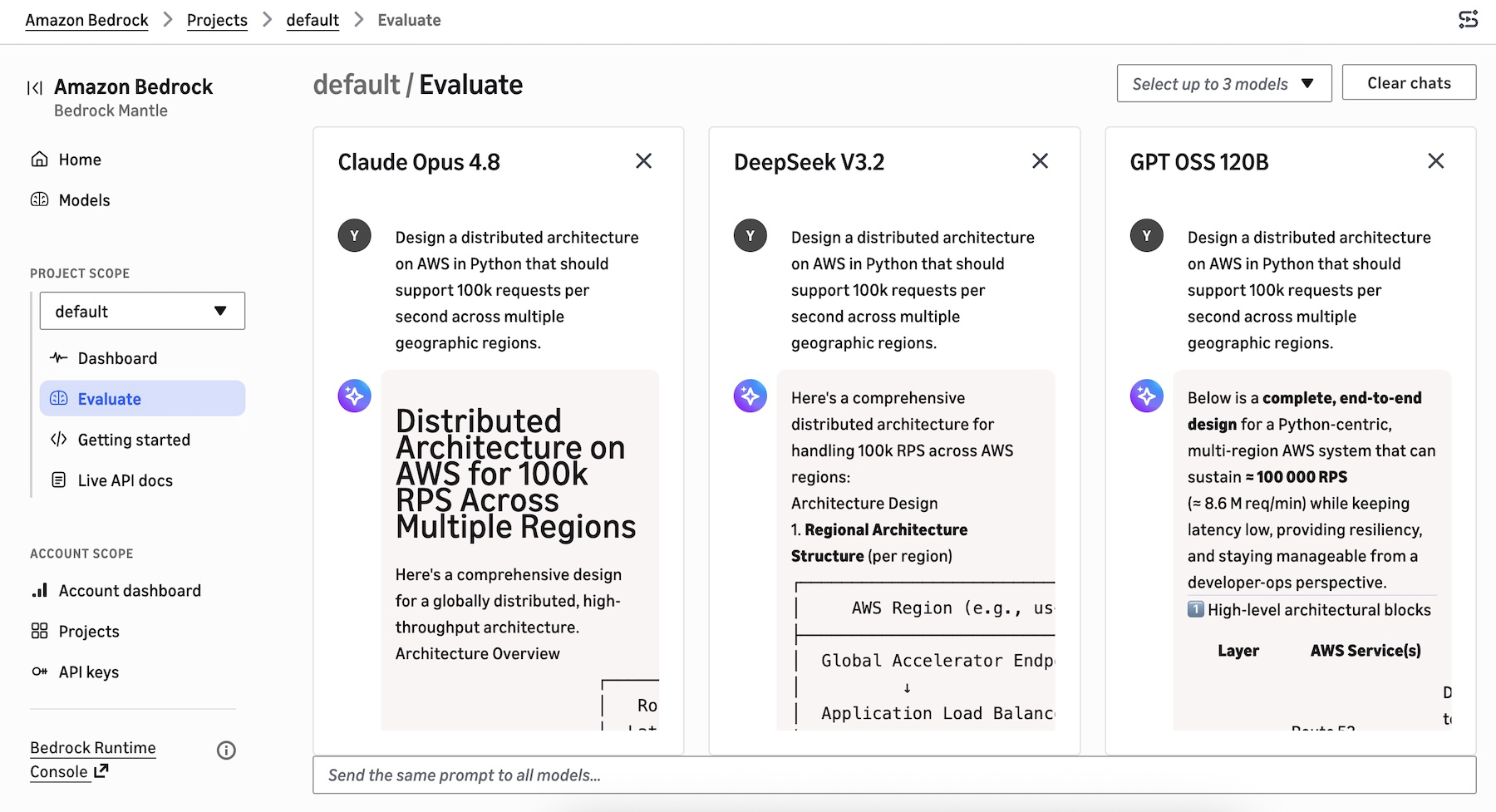Image resolution: width=1496 pixels, height=812 pixels.
Task: Click the 'Send the same prompt' input field
Action: (894, 775)
